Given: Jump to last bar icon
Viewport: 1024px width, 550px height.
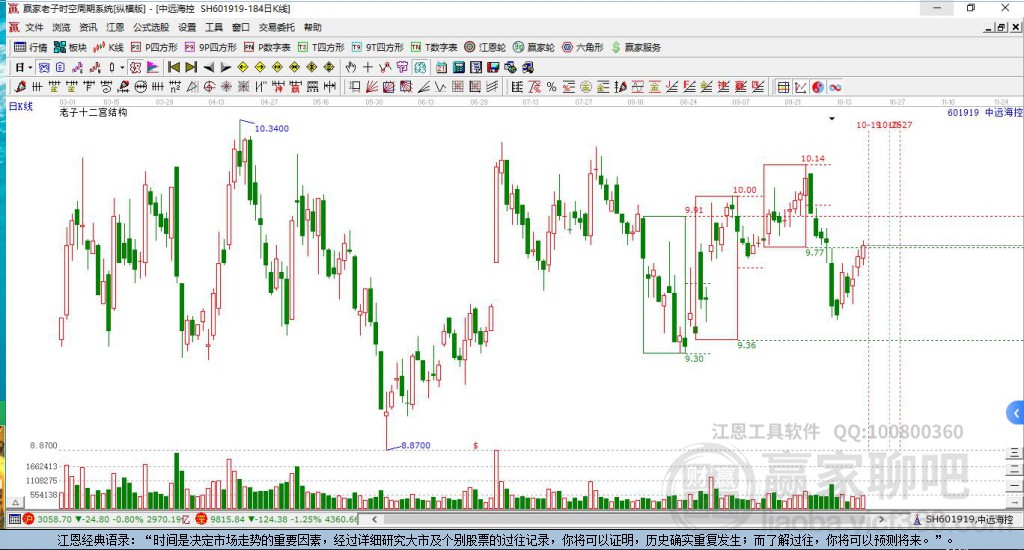Looking at the screenshot, I should coord(191,67).
